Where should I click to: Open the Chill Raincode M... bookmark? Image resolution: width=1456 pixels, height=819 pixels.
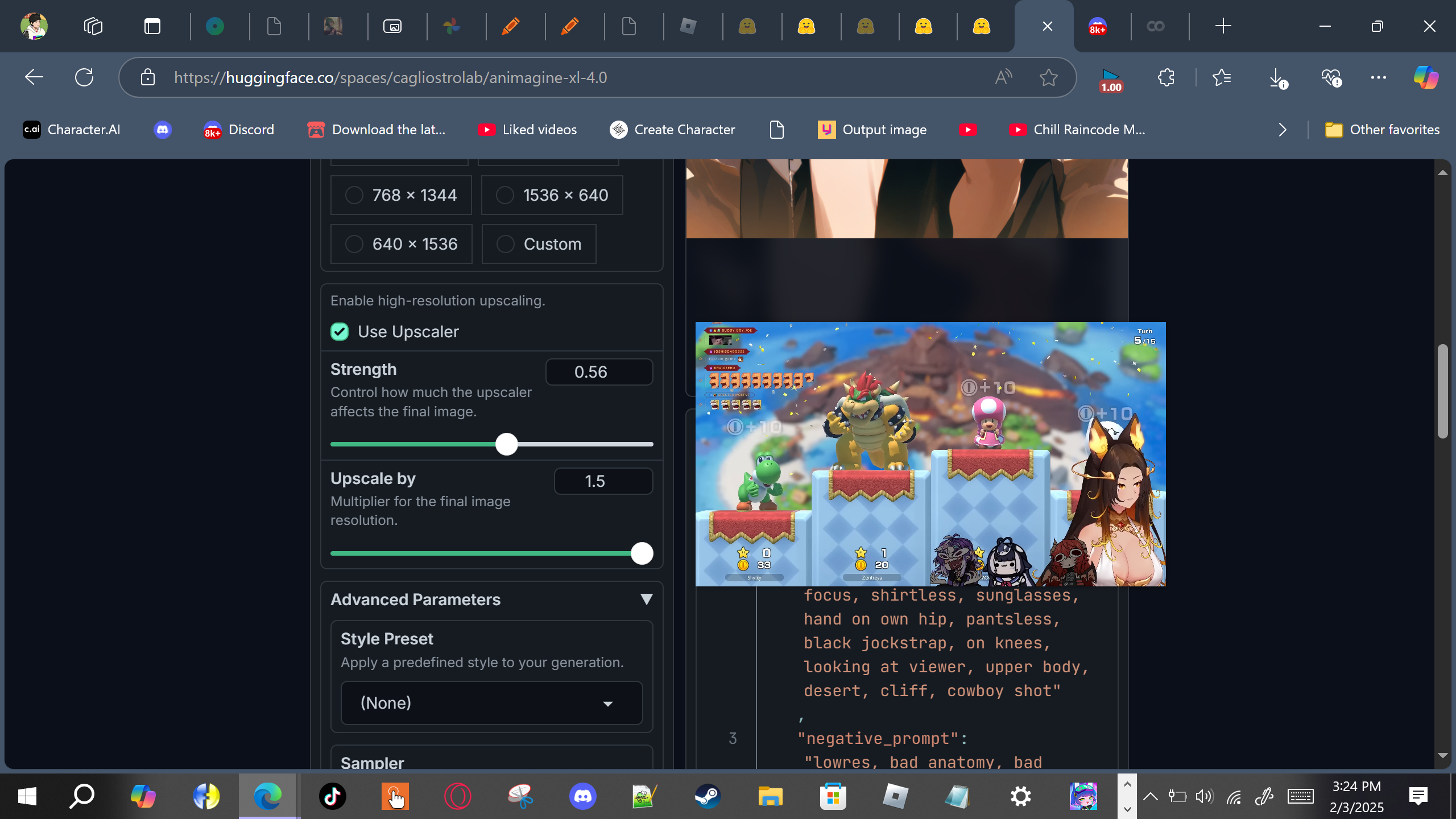tap(1077, 130)
